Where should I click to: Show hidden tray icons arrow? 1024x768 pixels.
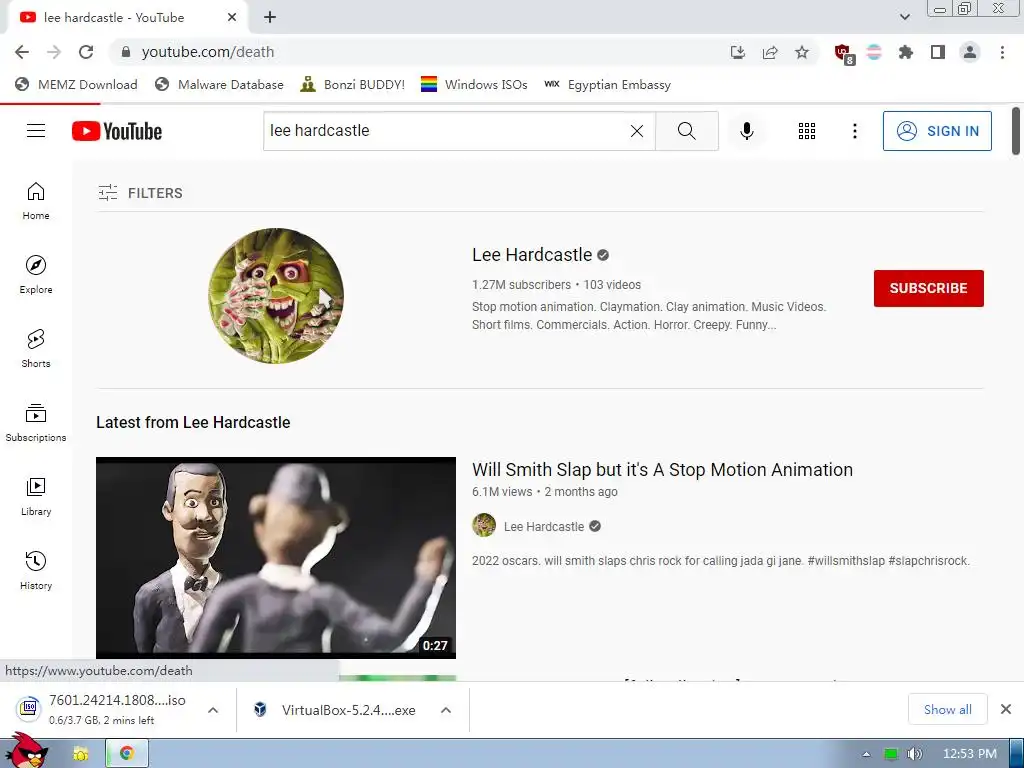coord(867,754)
